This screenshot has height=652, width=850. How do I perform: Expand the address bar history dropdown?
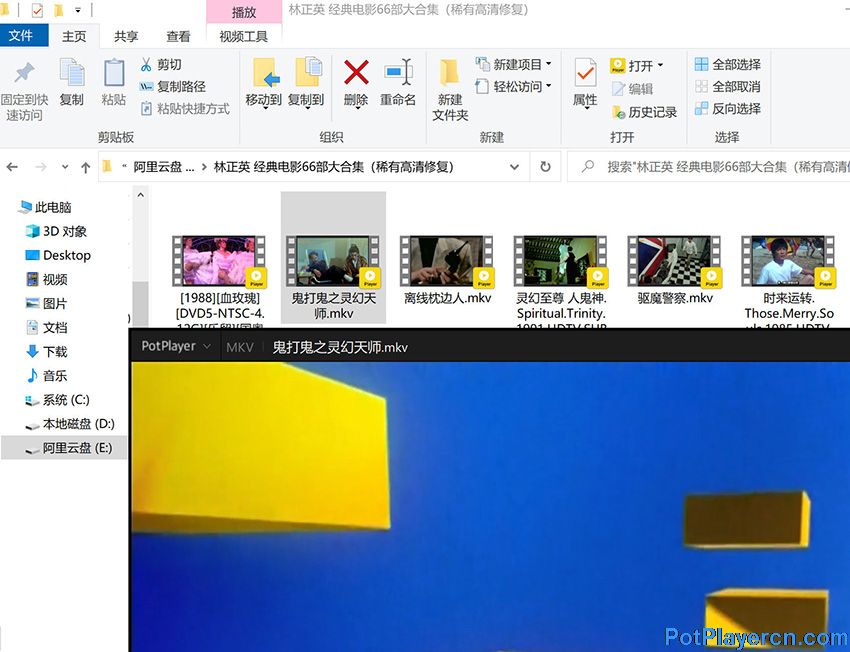[514, 167]
